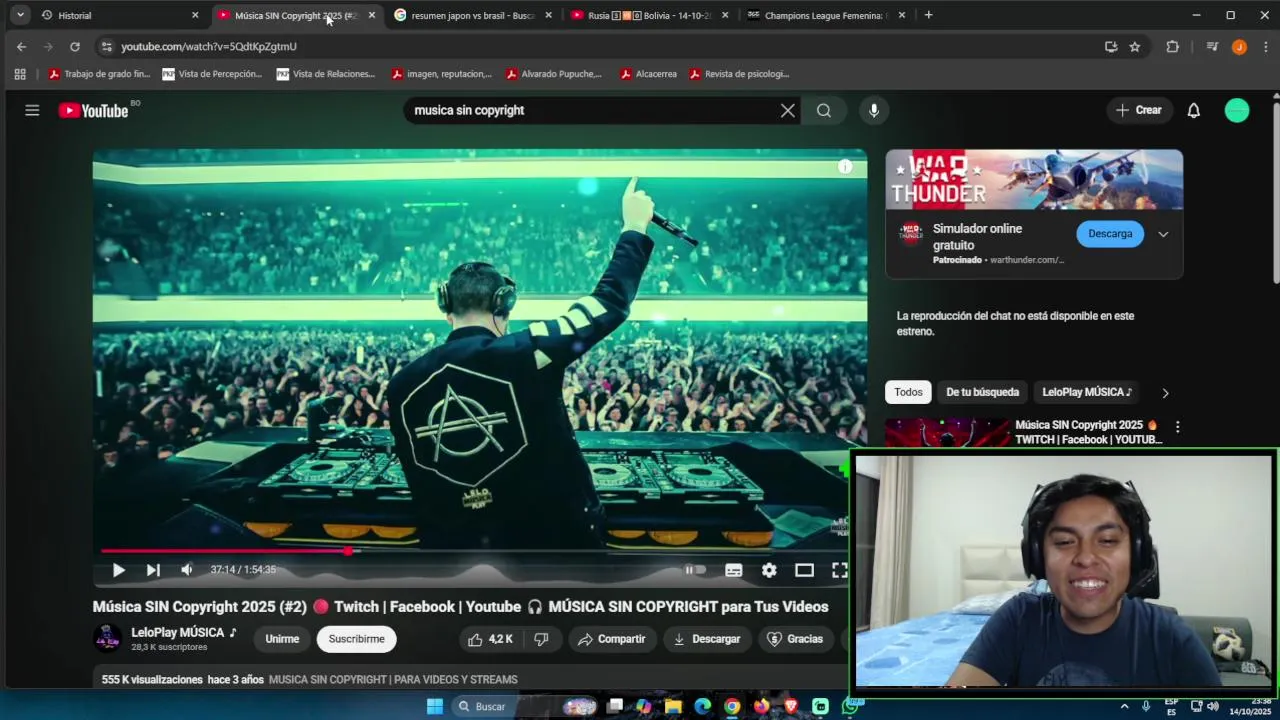The image size is (1280, 720).
Task: Dislike the video
Action: (x=541, y=639)
